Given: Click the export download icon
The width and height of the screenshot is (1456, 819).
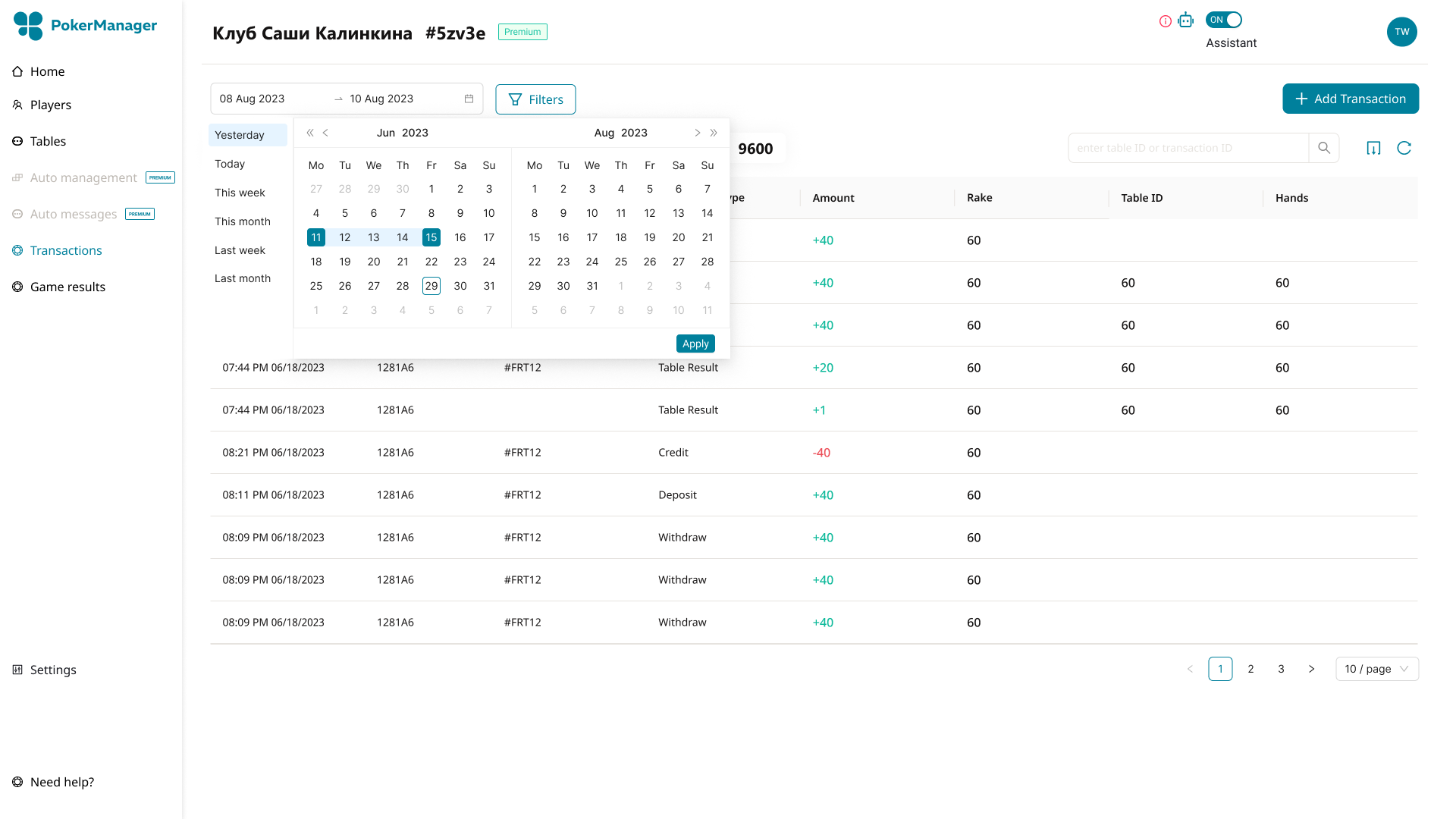Looking at the screenshot, I should tap(1373, 148).
